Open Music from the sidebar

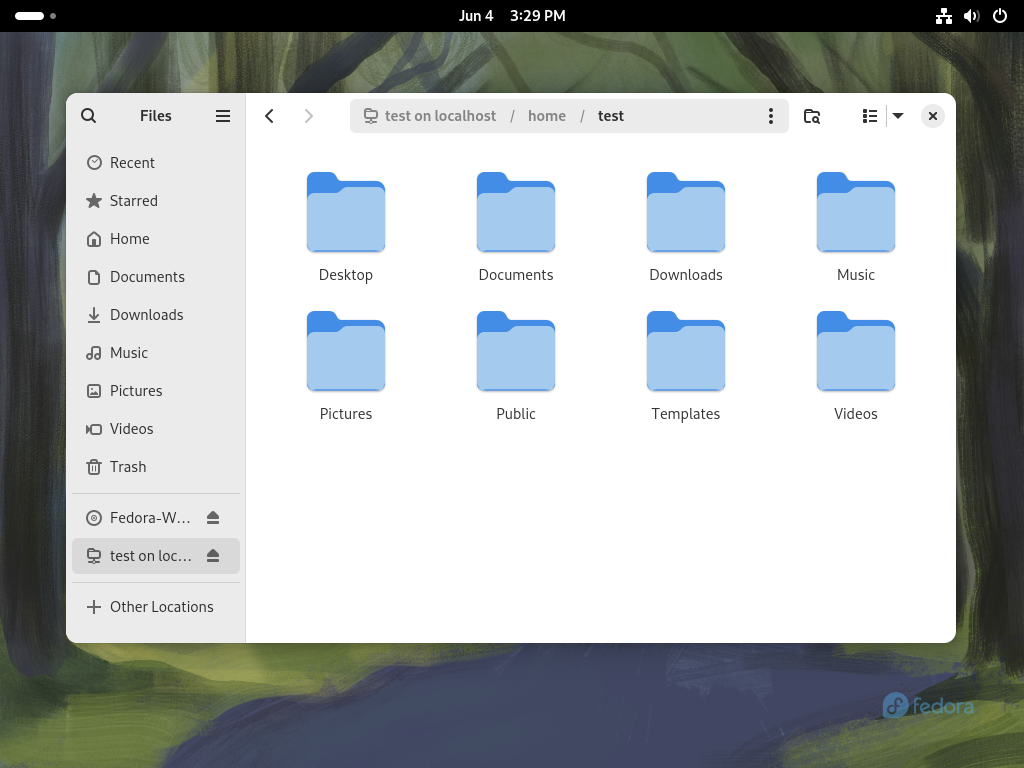click(156, 353)
